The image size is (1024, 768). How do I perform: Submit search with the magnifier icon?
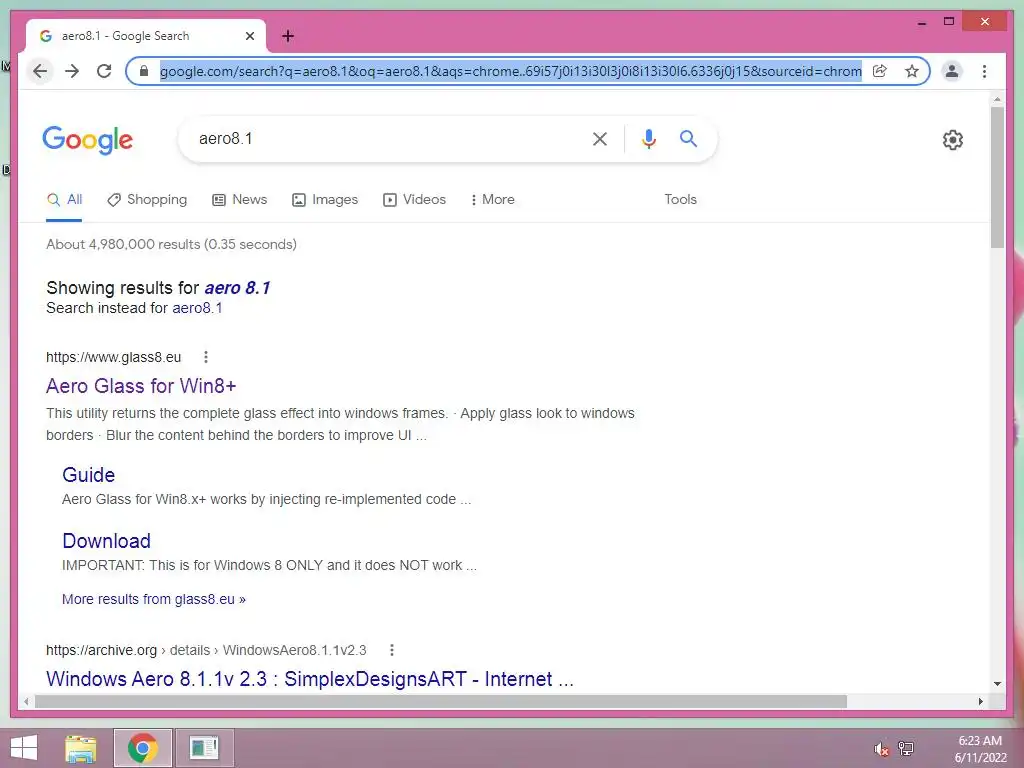coord(688,138)
